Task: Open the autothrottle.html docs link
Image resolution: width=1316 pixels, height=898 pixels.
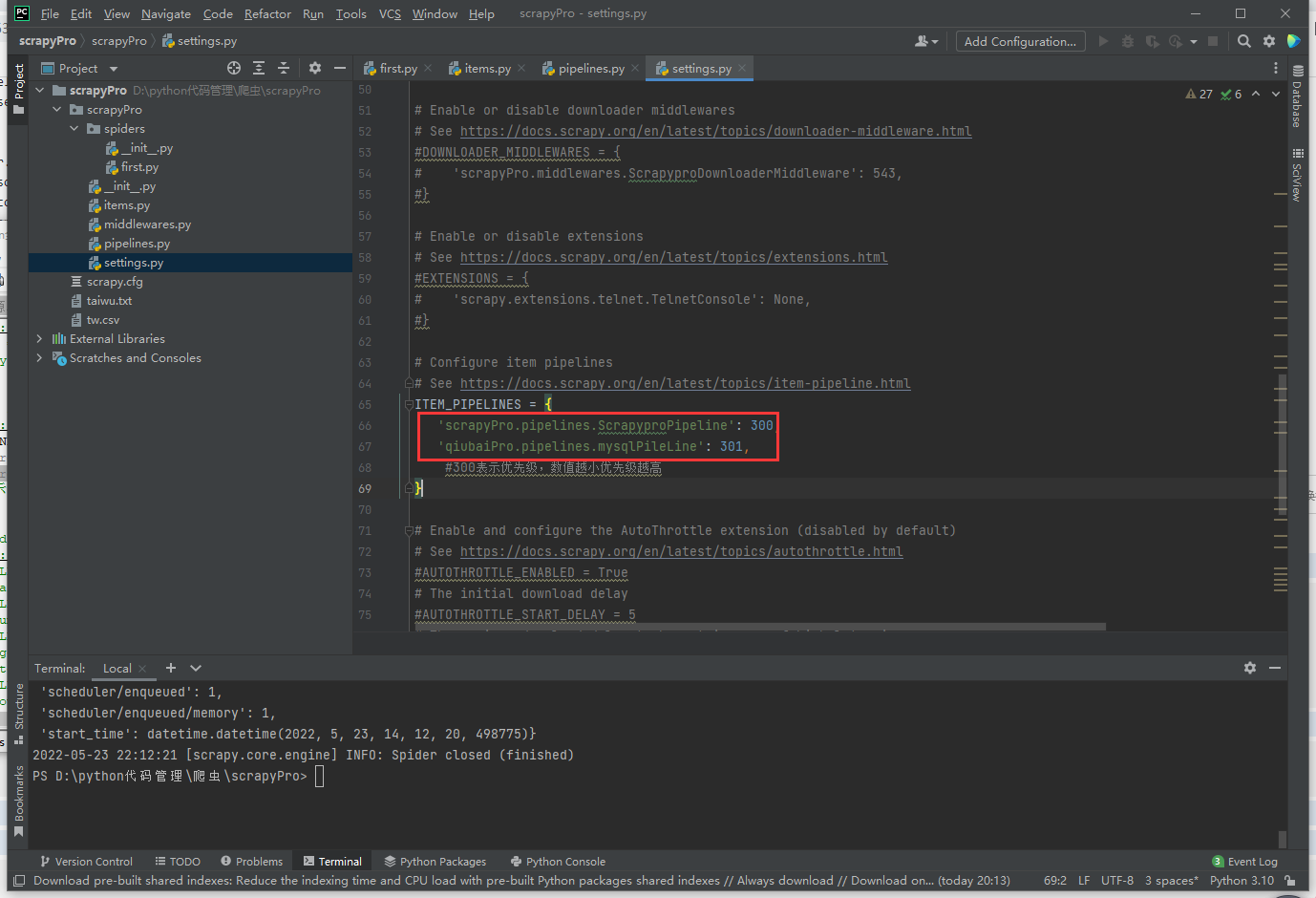Action: click(x=681, y=552)
